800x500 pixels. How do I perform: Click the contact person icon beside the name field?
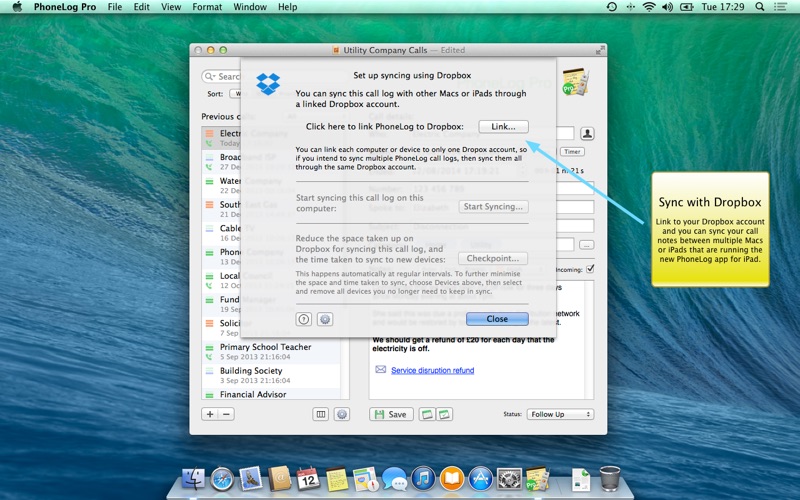click(587, 133)
